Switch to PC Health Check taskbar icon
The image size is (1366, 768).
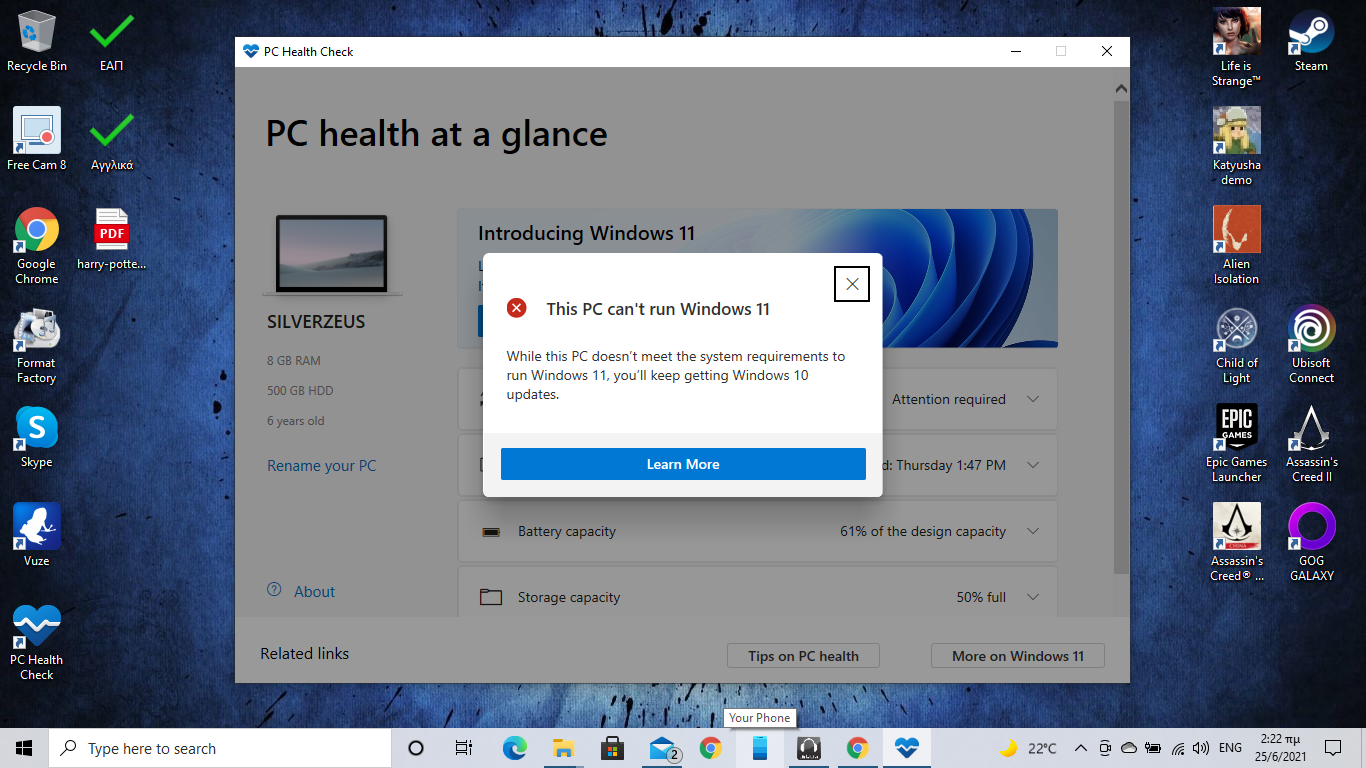click(907, 748)
